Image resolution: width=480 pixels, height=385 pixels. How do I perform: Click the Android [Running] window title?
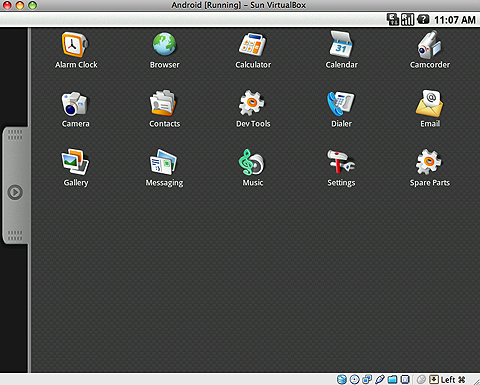(239, 5)
